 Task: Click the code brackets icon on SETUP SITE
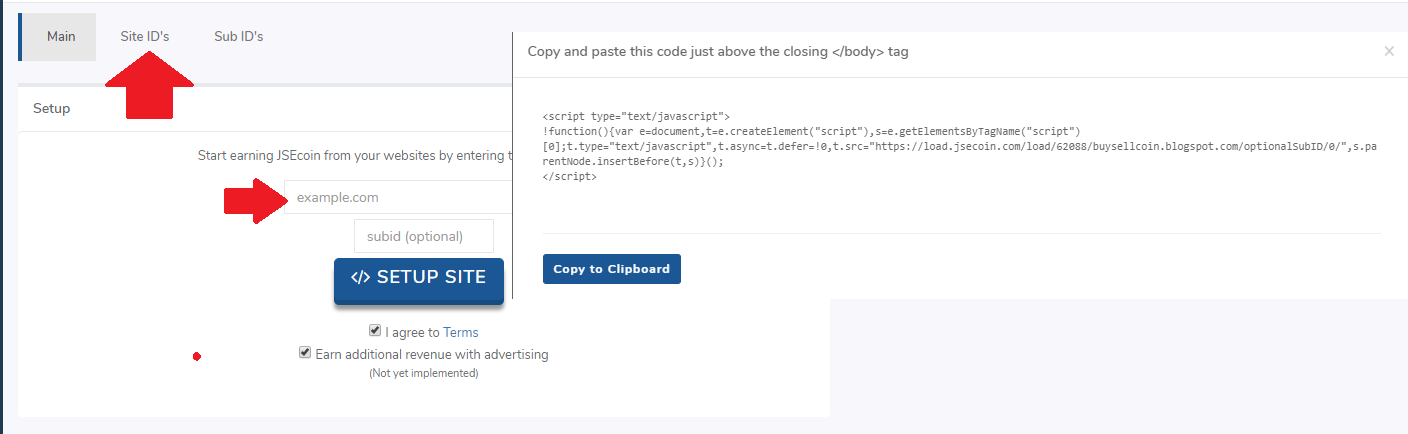(x=361, y=278)
